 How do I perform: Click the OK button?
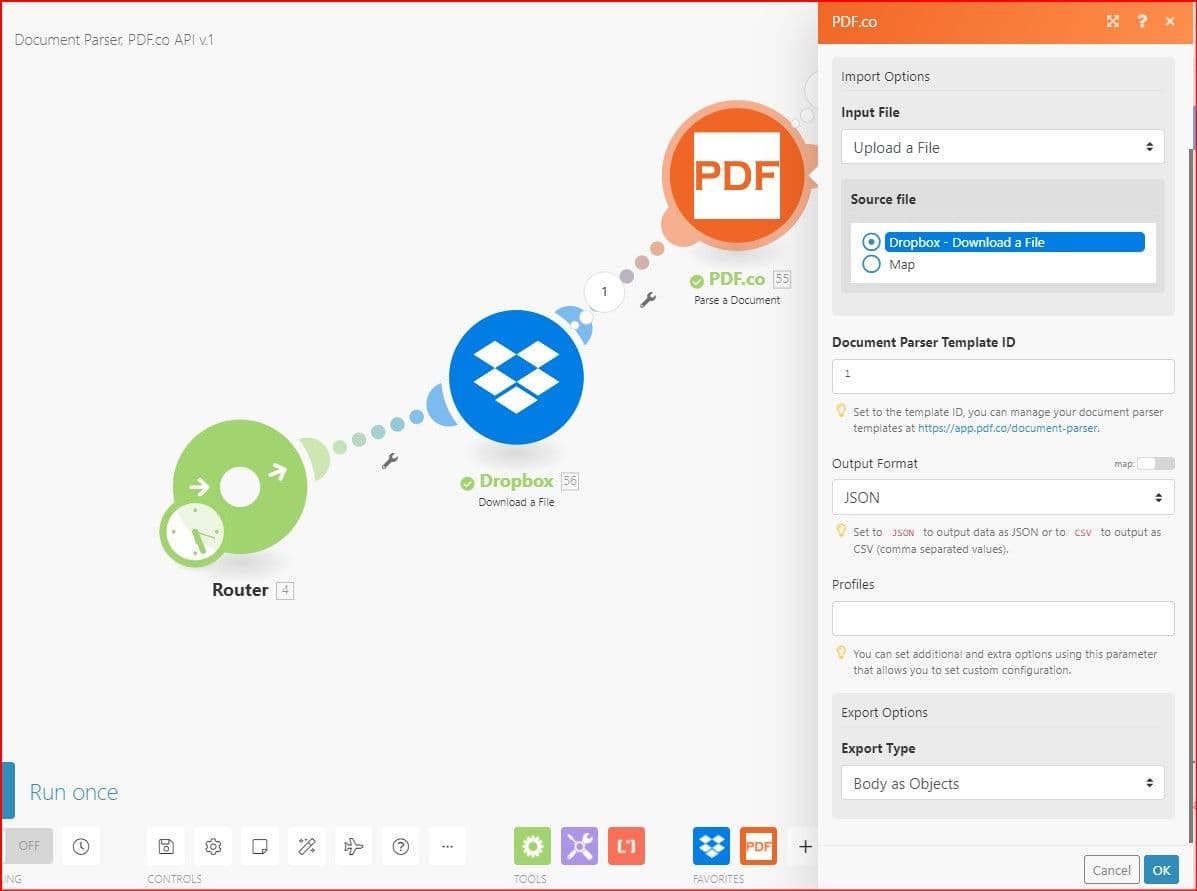pyautogui.click(x=1160, y=870)
